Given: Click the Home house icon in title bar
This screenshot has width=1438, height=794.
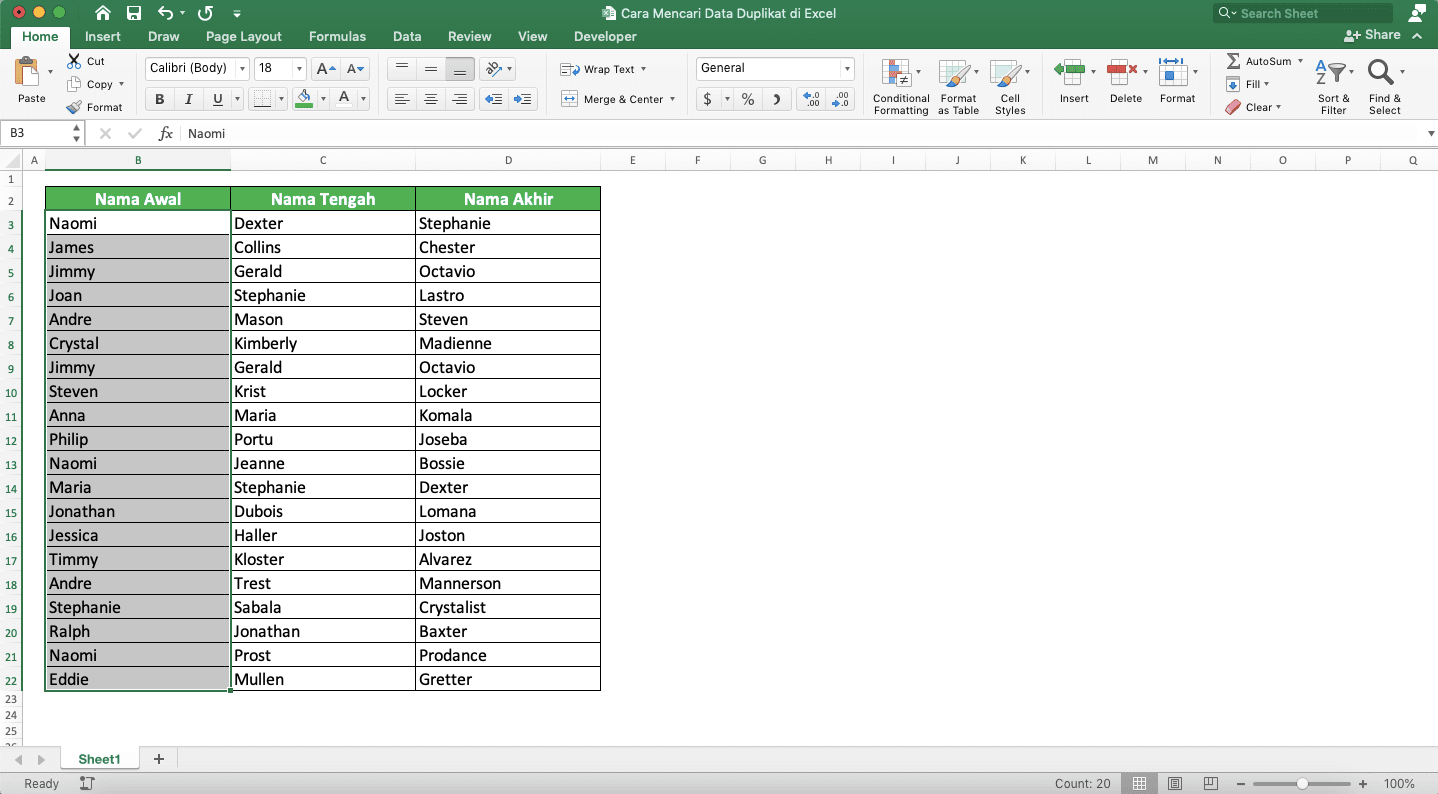Looking at the screenshot, I should point(103,13).
